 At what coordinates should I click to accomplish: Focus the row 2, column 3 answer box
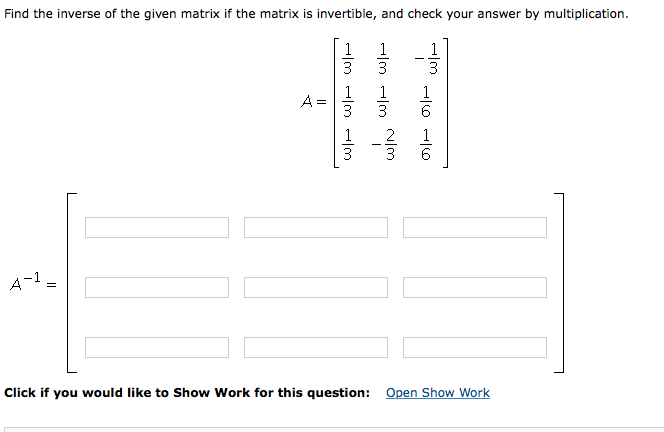pos(475,287)
